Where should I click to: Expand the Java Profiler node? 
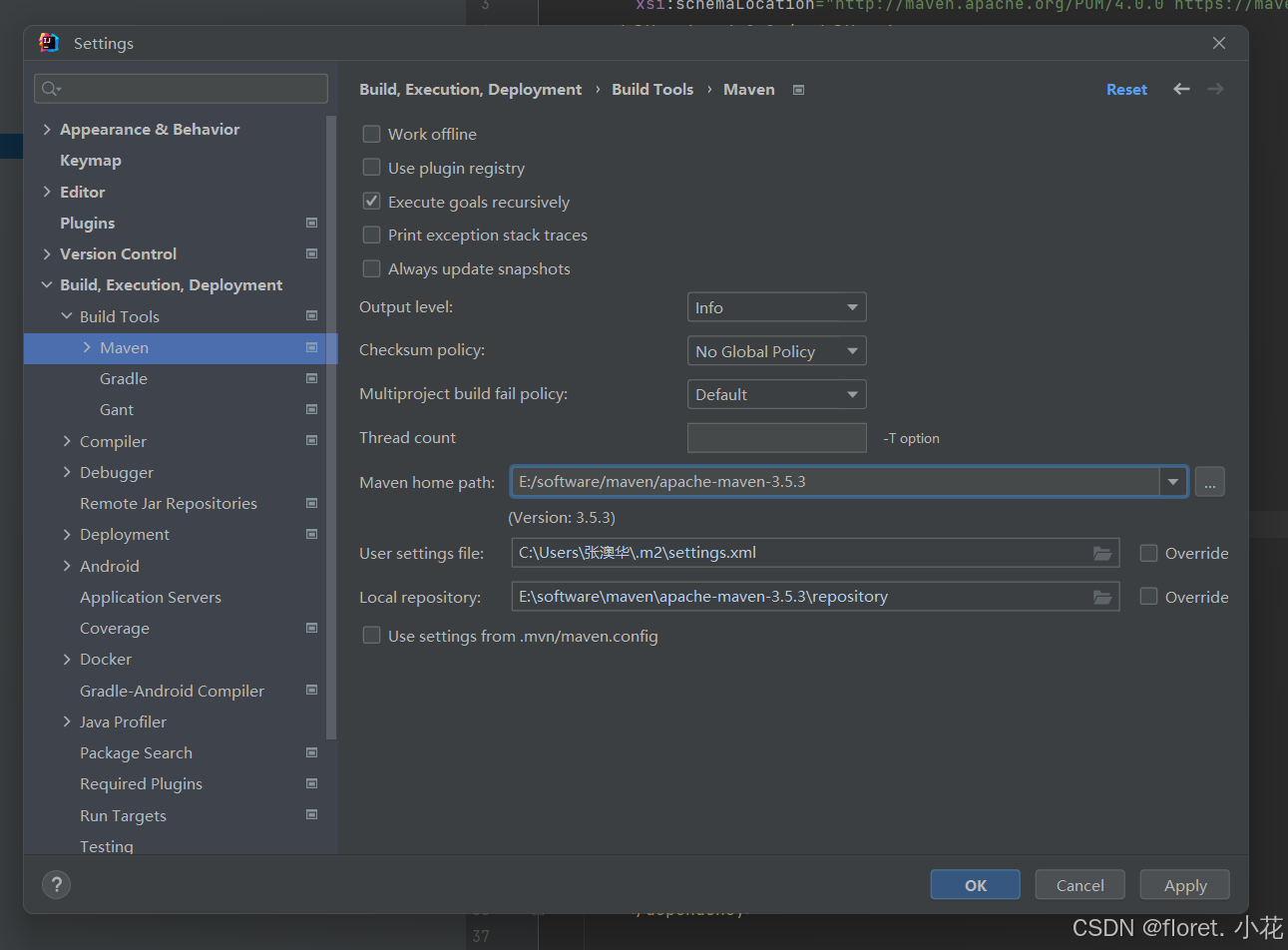click(67, 721)
